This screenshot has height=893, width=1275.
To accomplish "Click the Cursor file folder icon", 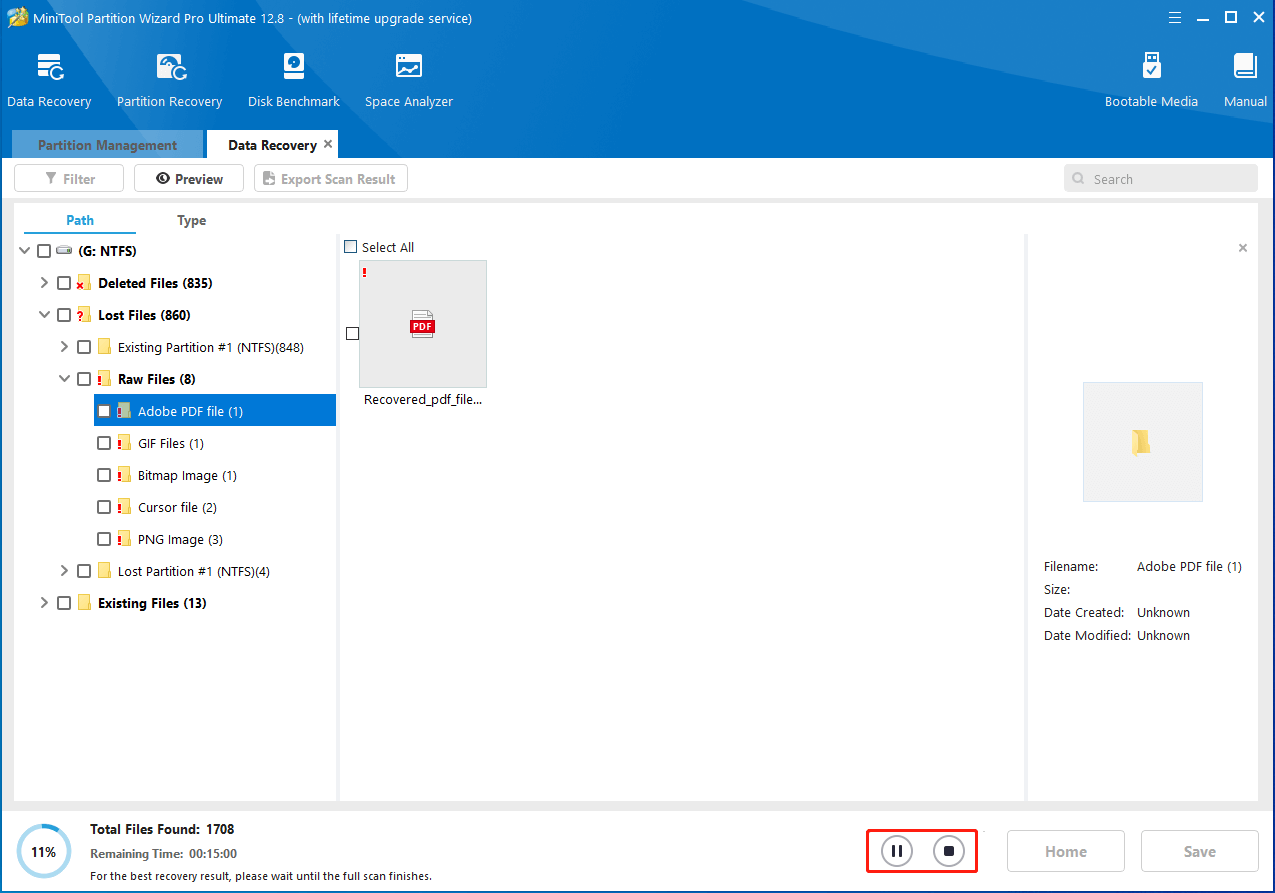I will [124, 507].
